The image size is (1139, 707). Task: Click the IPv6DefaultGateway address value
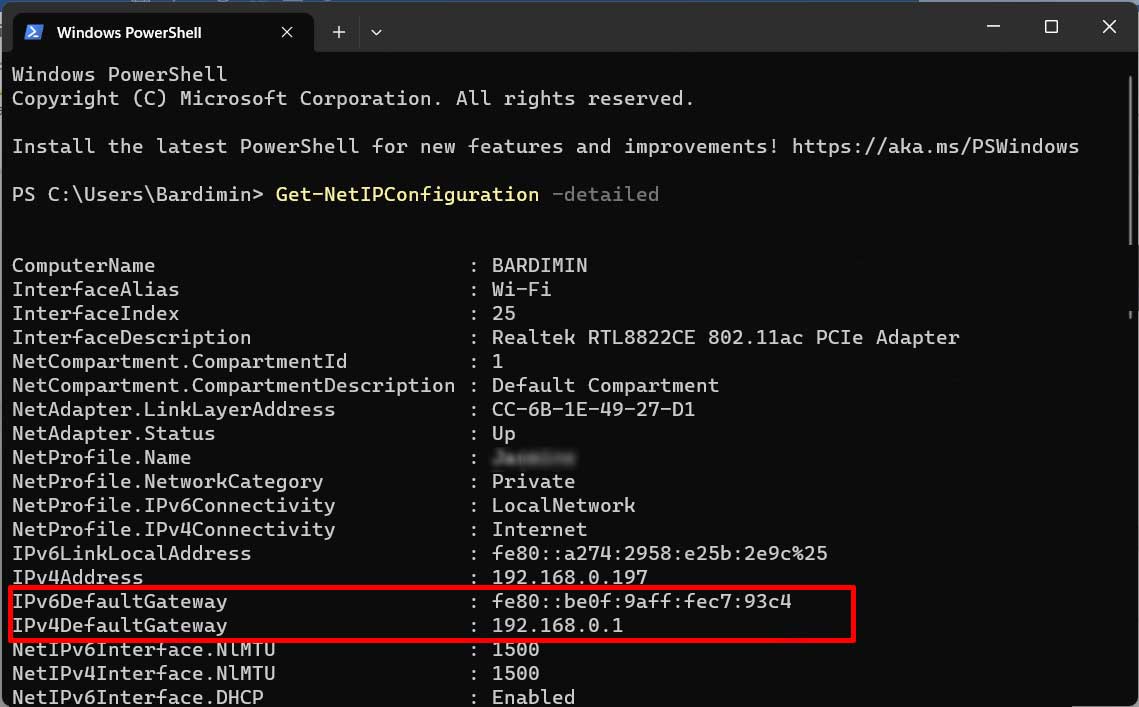[x=641, y=602]
